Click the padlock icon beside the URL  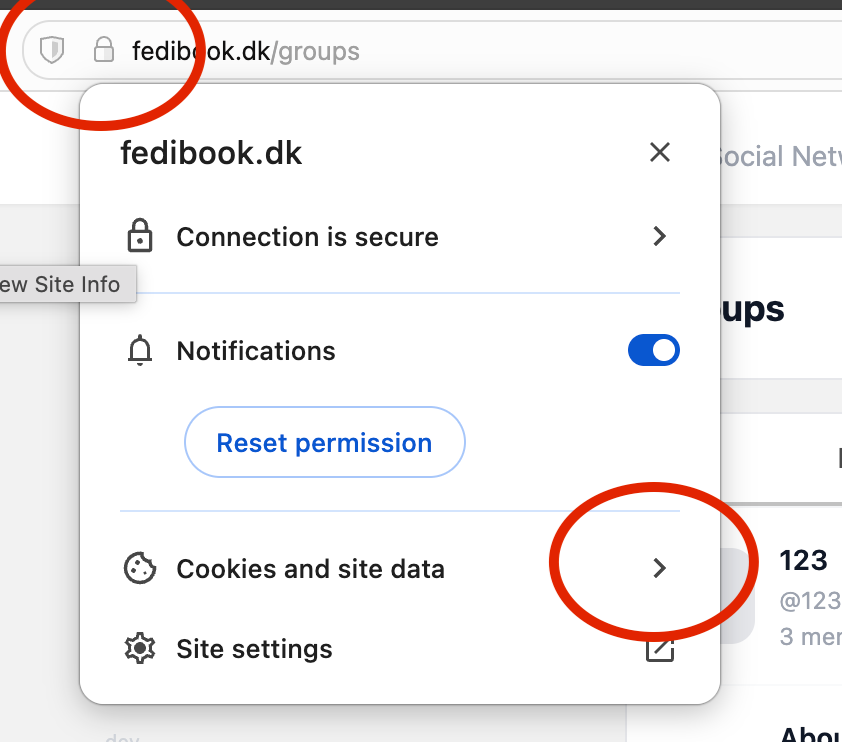[x=102, y=49]
